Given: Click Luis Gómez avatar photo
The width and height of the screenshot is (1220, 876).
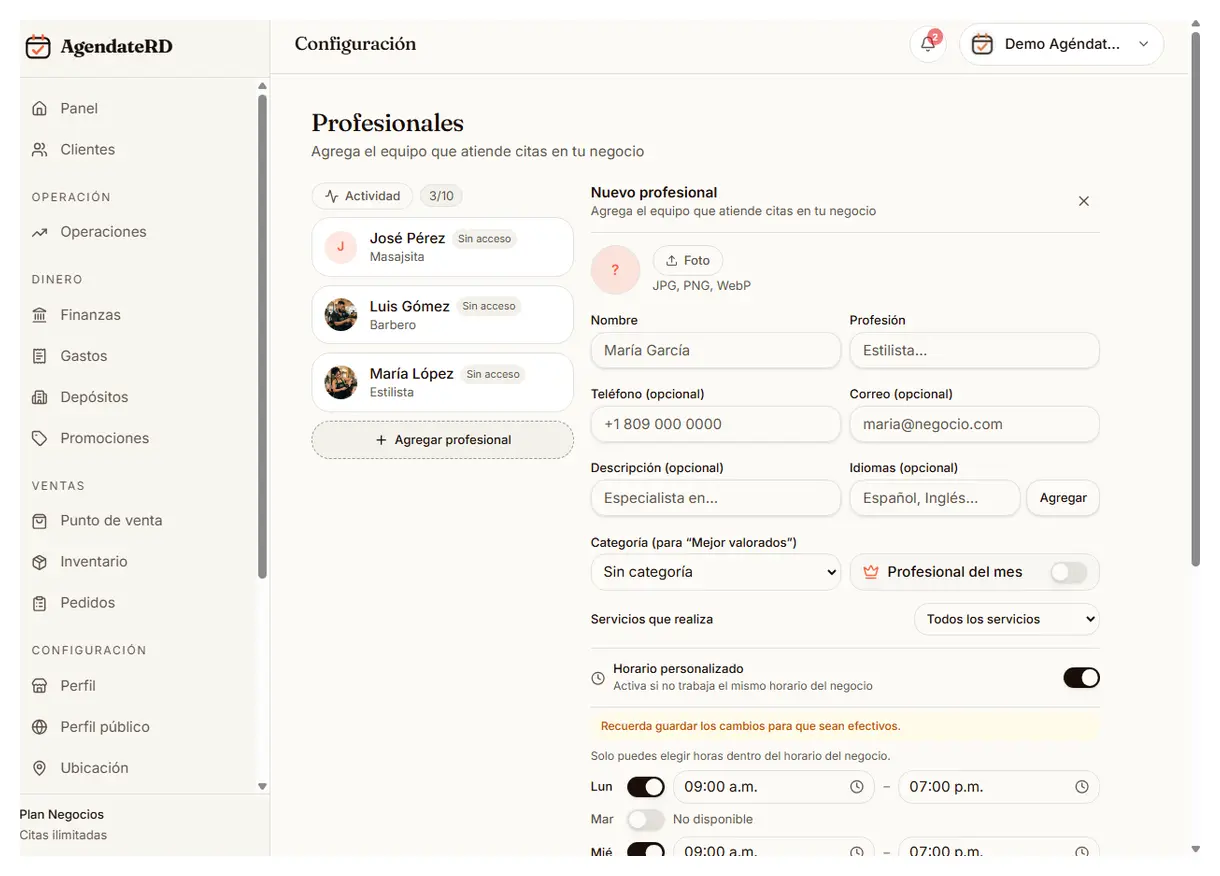Looking at the screenshot, I should (x=341, y=315).
